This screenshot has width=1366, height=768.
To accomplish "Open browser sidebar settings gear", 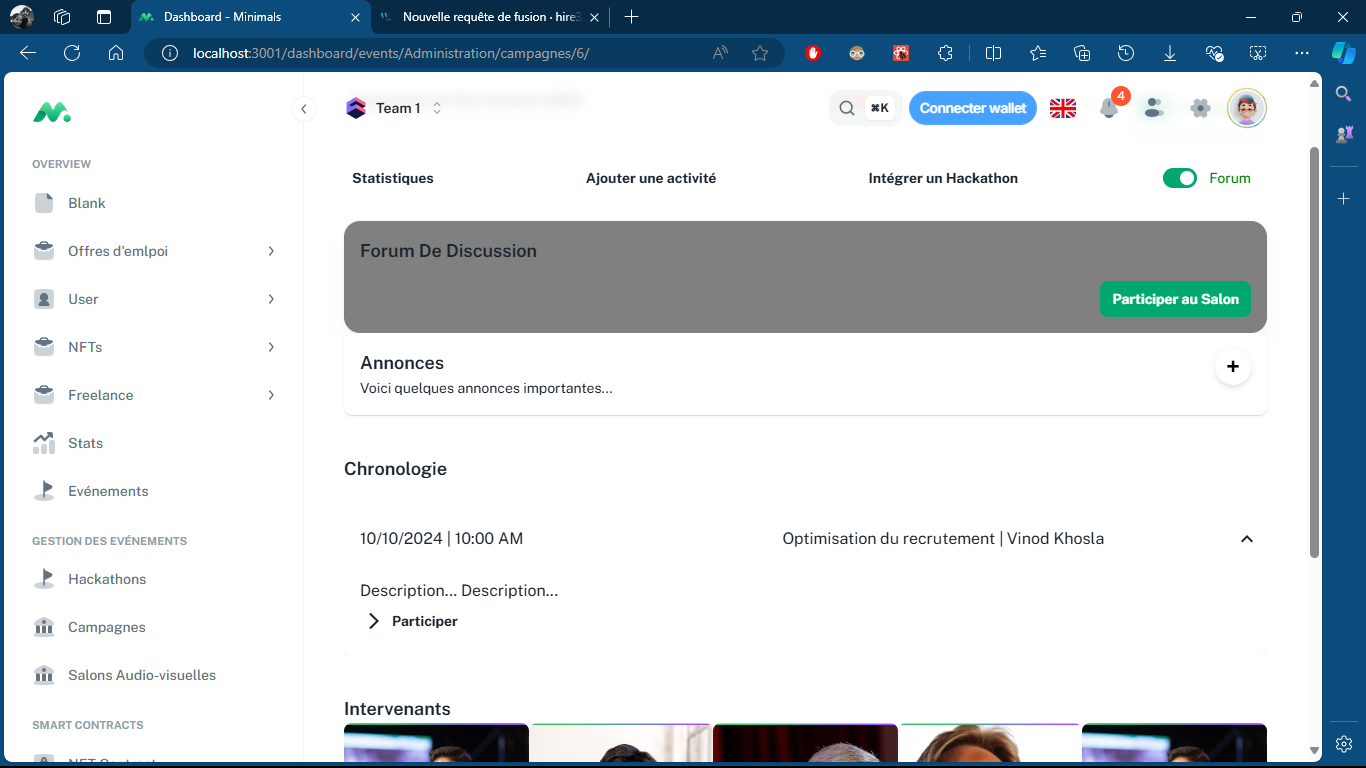I will 1344,744.
